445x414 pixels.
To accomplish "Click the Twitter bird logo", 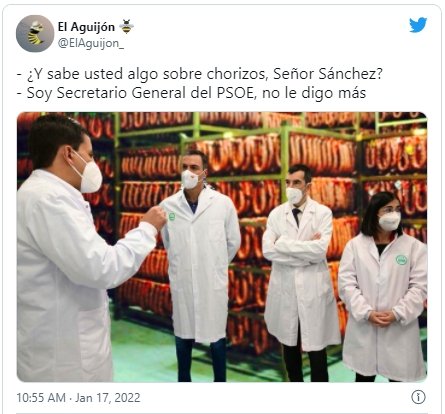I will click(418, 25).
